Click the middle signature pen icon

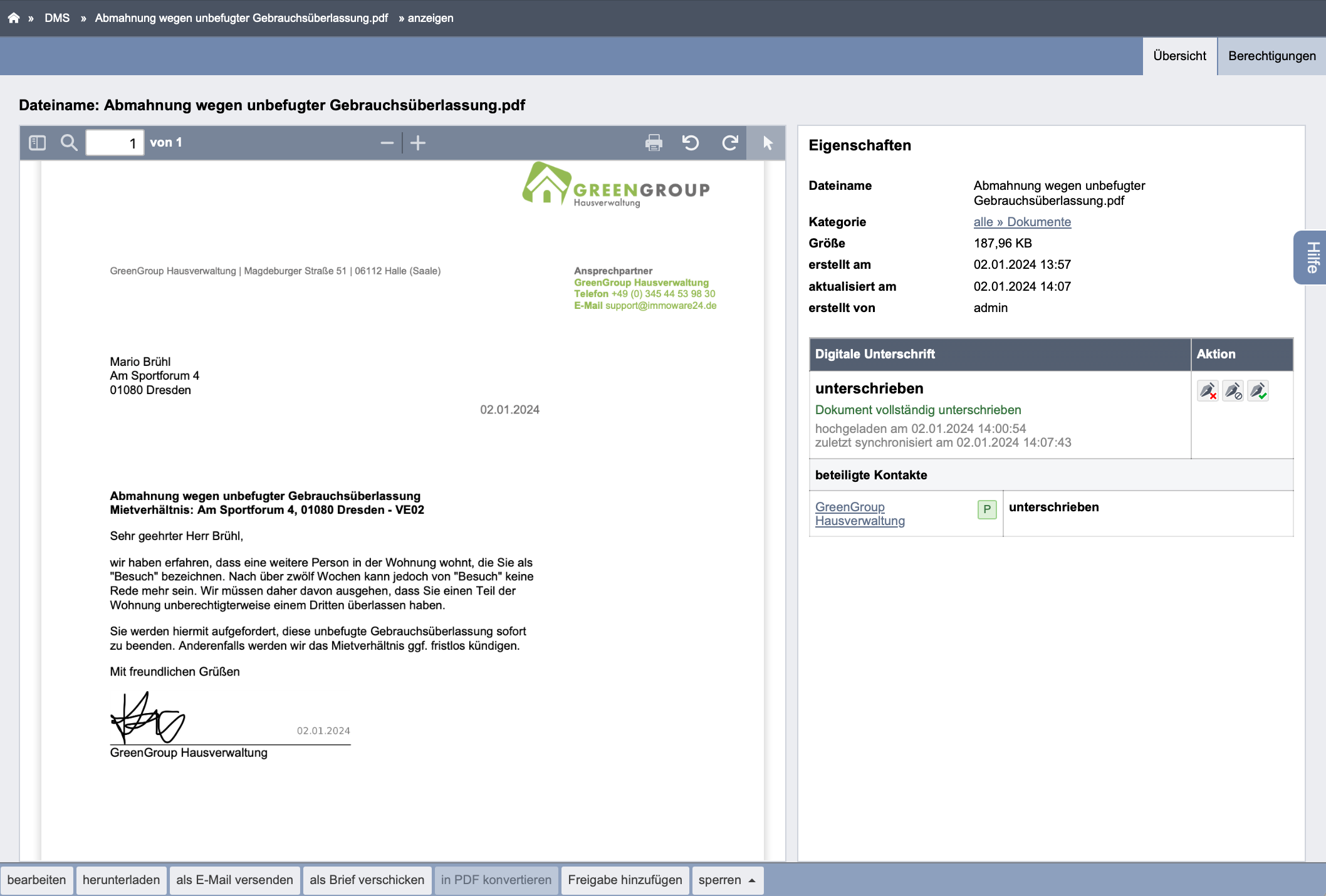pos(1233,390)
